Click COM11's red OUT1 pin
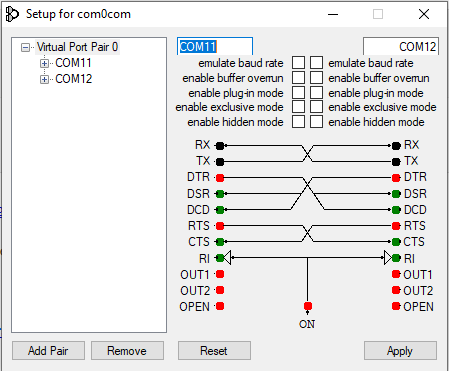The width and height of the screenshot is (449, 371). 220,274
